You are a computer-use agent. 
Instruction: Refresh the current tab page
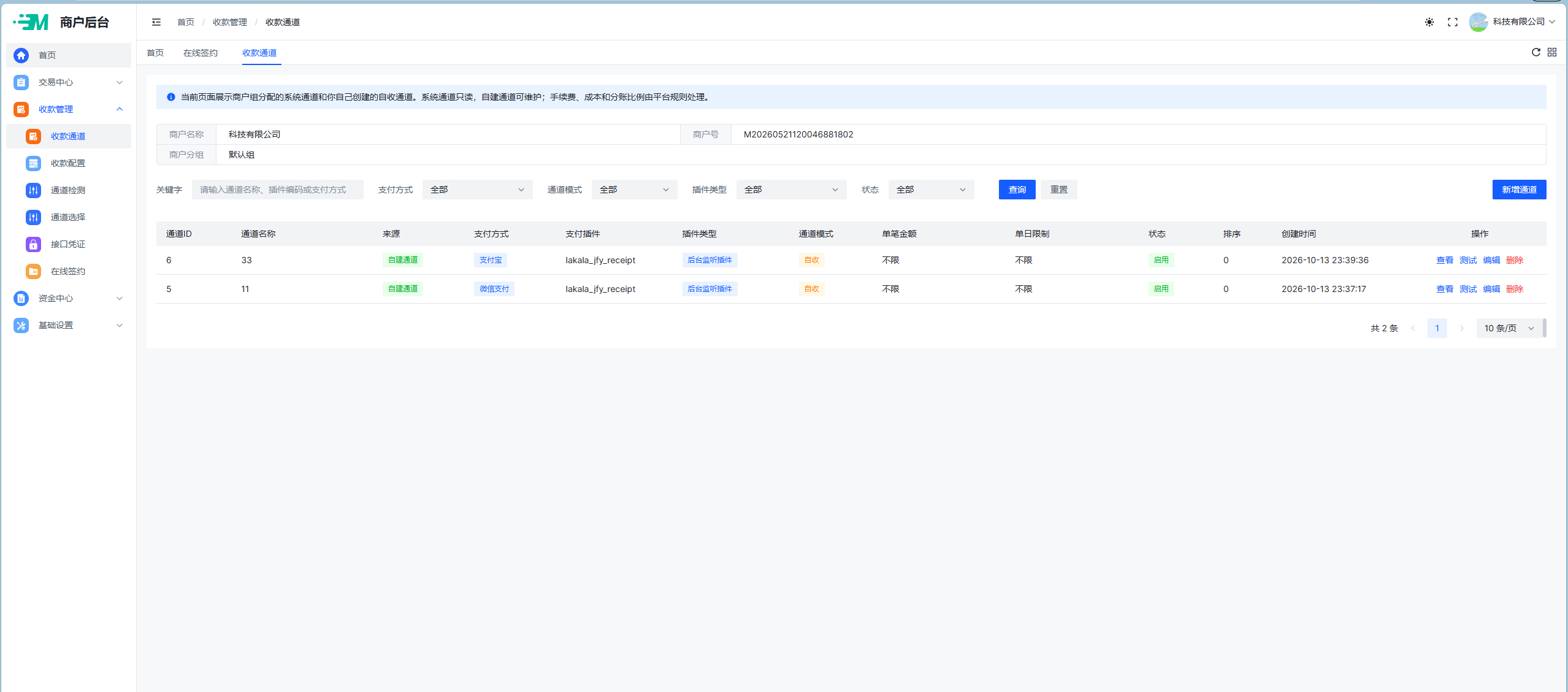tap(1536, 52)
